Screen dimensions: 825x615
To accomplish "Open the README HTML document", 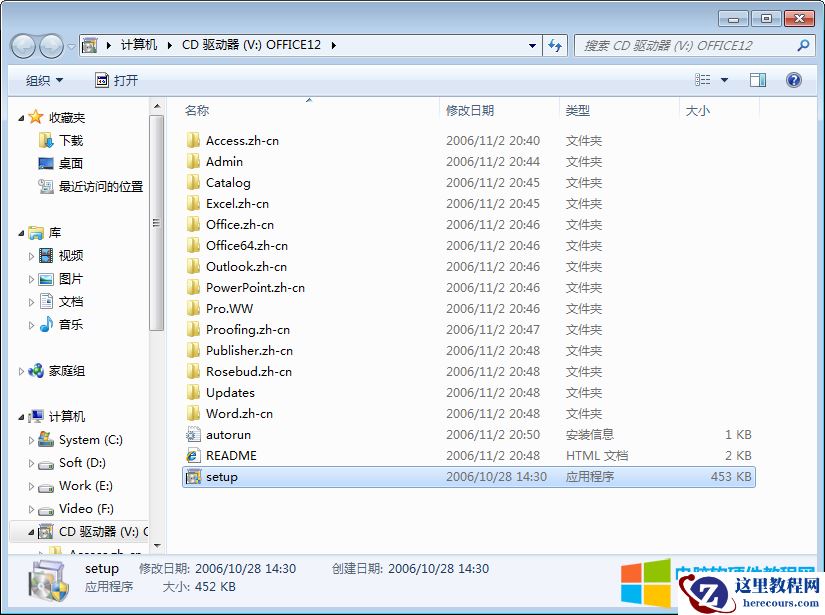I will click(233, 455).
